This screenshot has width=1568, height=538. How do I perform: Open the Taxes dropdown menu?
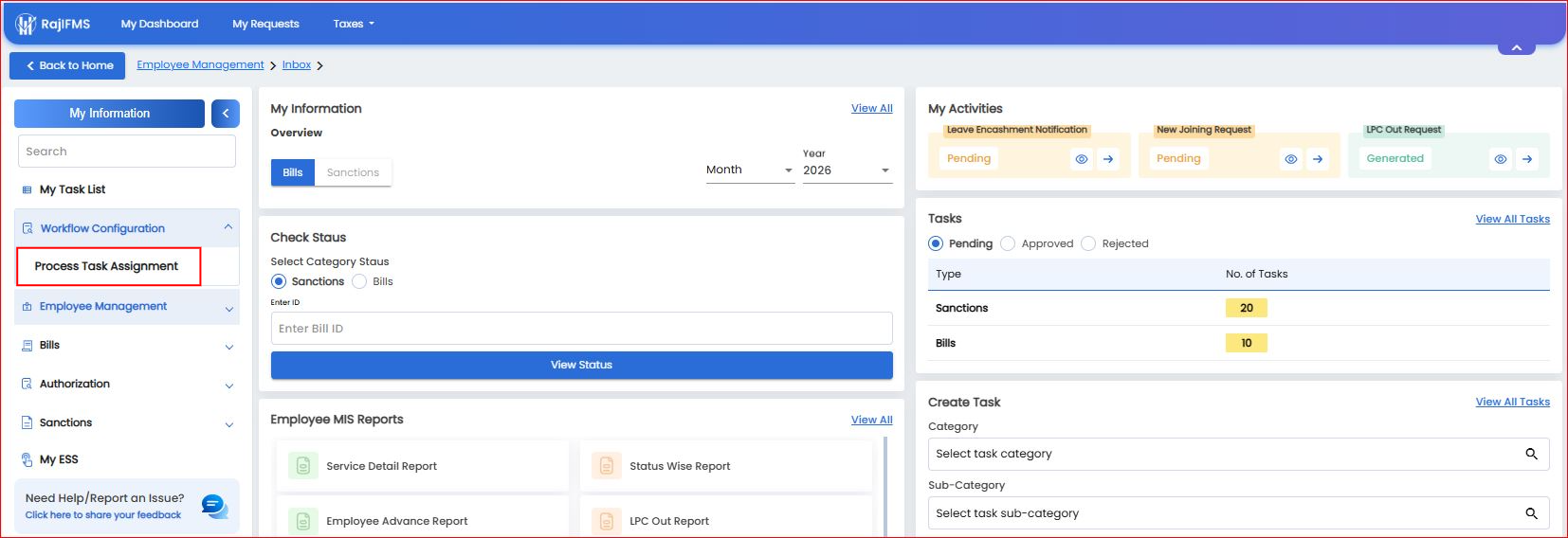(x=354, y=24)
